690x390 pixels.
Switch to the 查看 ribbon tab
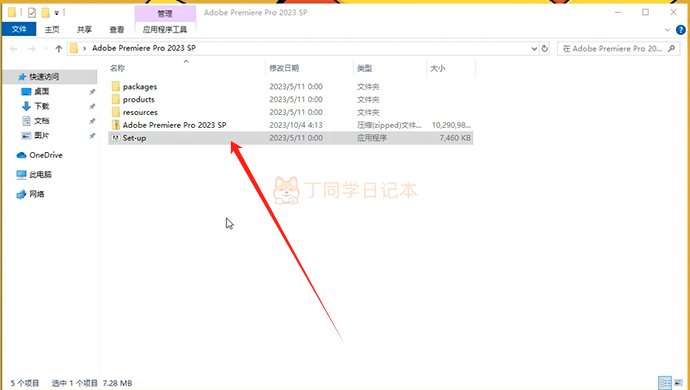click(x=117, y=29)
